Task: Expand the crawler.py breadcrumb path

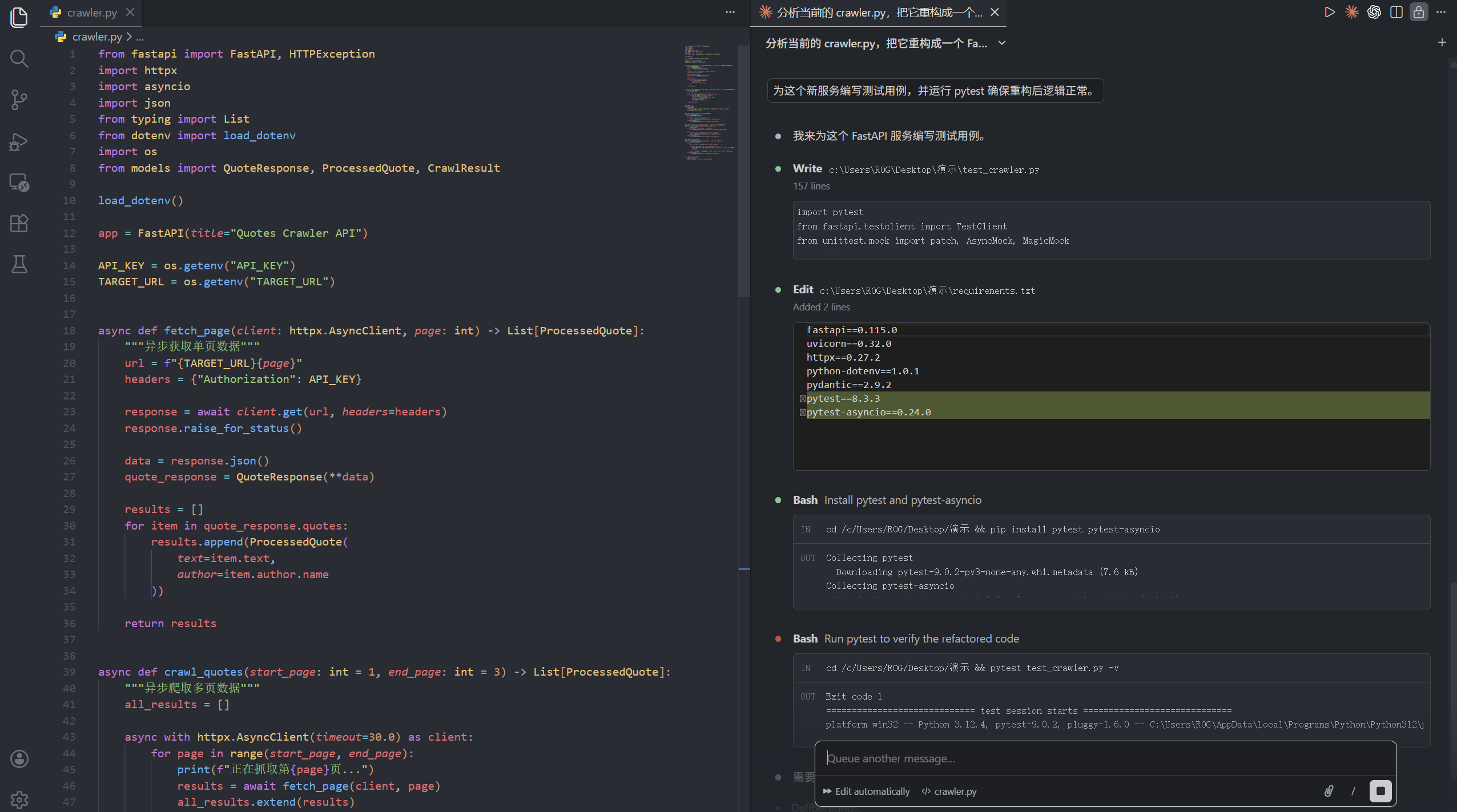Action: (x=96, y=37)
